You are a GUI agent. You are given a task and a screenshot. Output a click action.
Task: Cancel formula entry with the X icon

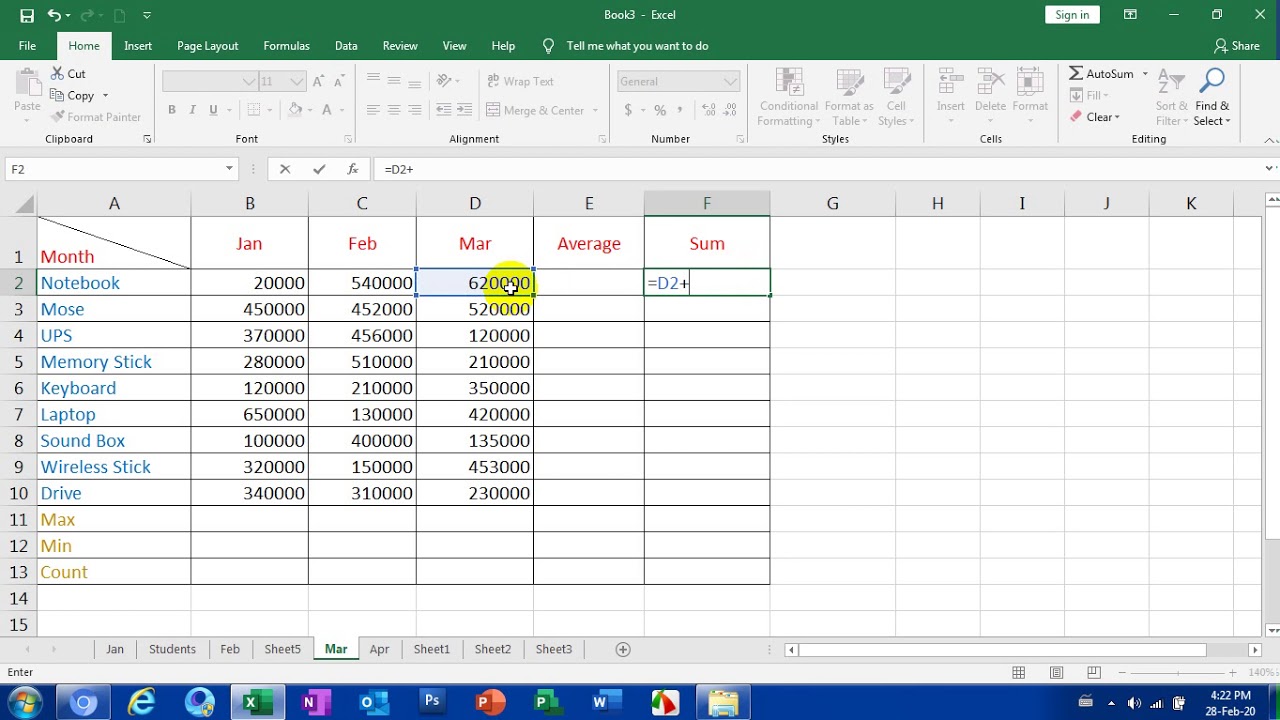pyautogui.click(x=285, y=169)
